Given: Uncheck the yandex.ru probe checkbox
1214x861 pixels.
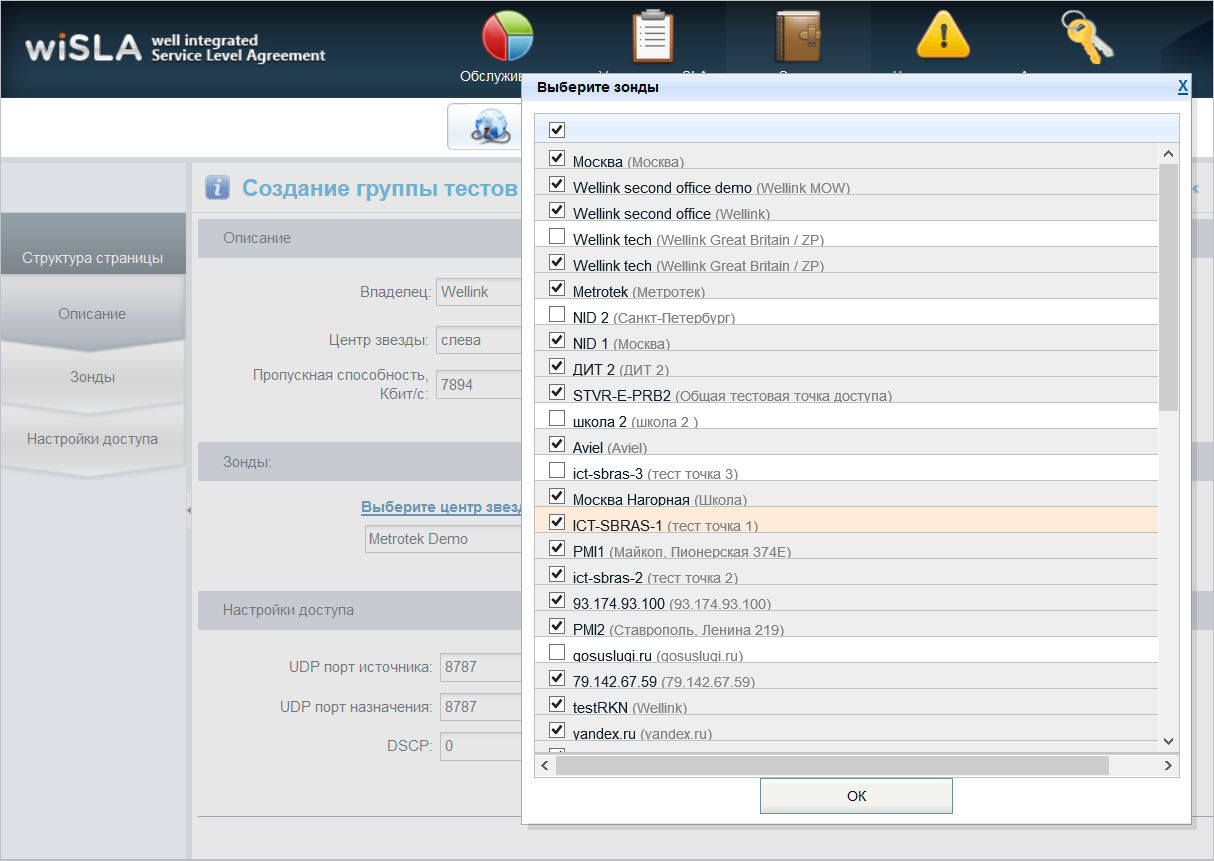Looking at the screenshot, I should tap(557, 730).
